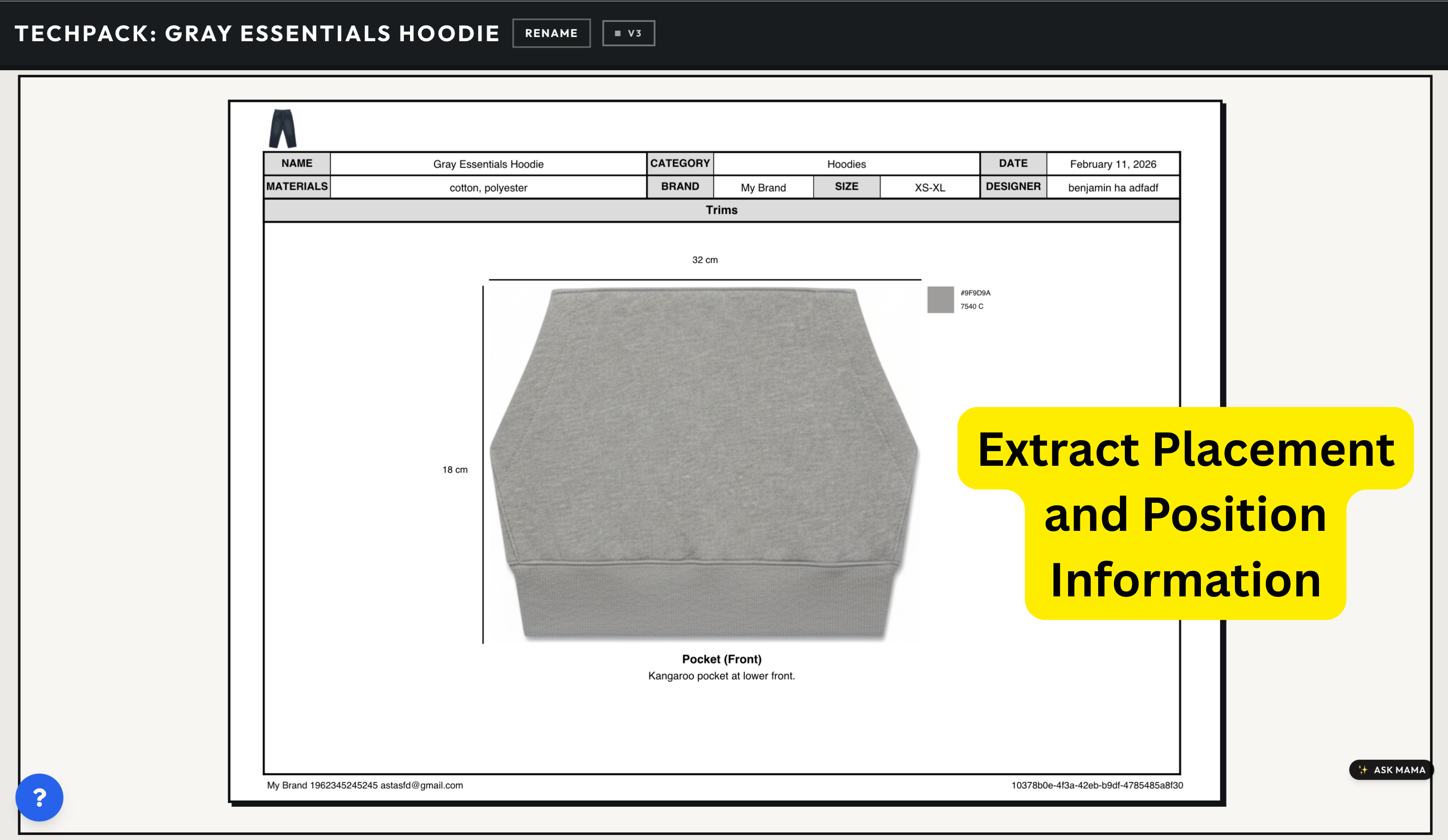Click the Trims section header
The height and width of the screenshot is (840, 1448).
(721, 210)
